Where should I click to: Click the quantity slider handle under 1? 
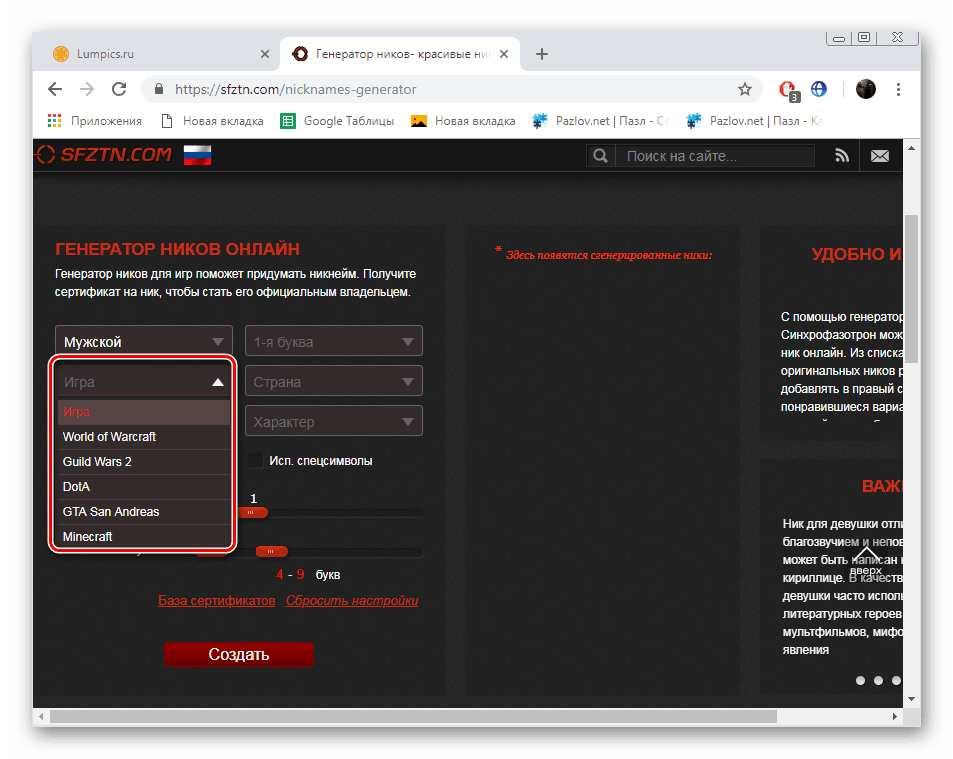[253, 512]
